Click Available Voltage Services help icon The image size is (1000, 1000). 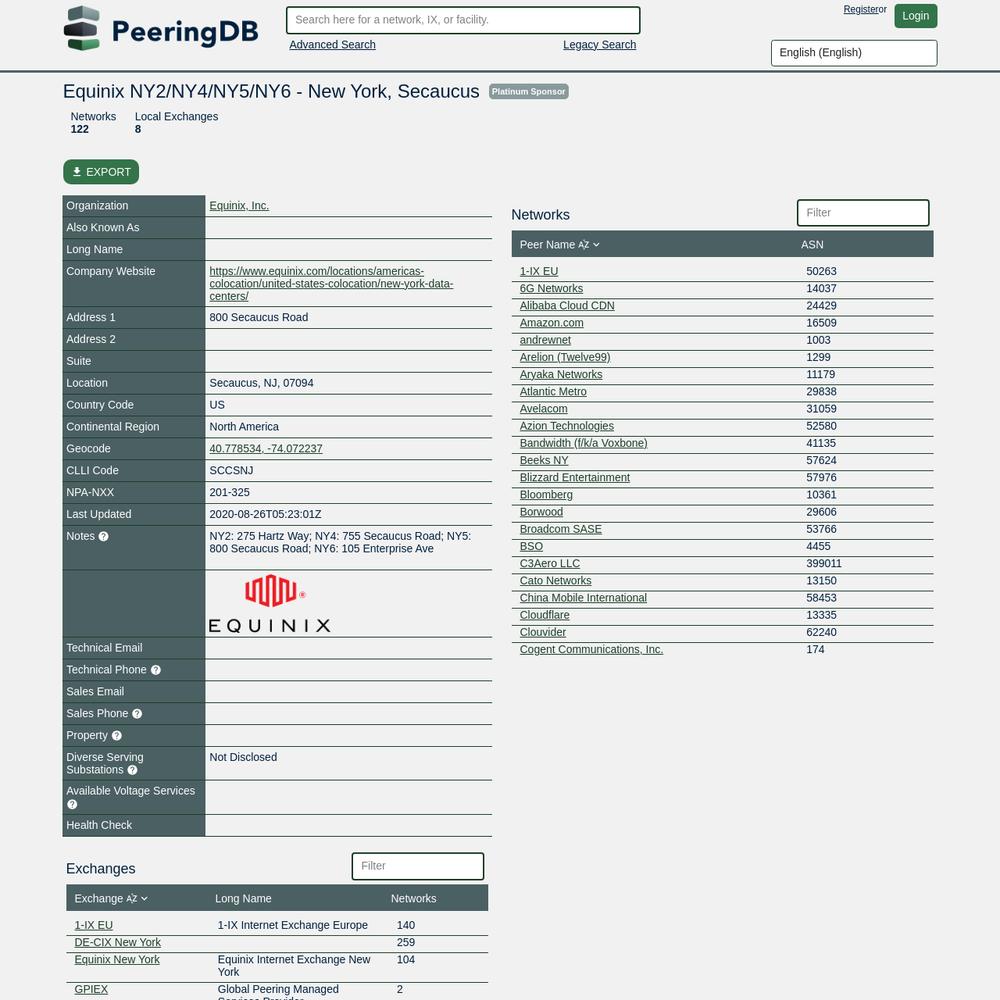pyautogui.click(x=72, y=805)
